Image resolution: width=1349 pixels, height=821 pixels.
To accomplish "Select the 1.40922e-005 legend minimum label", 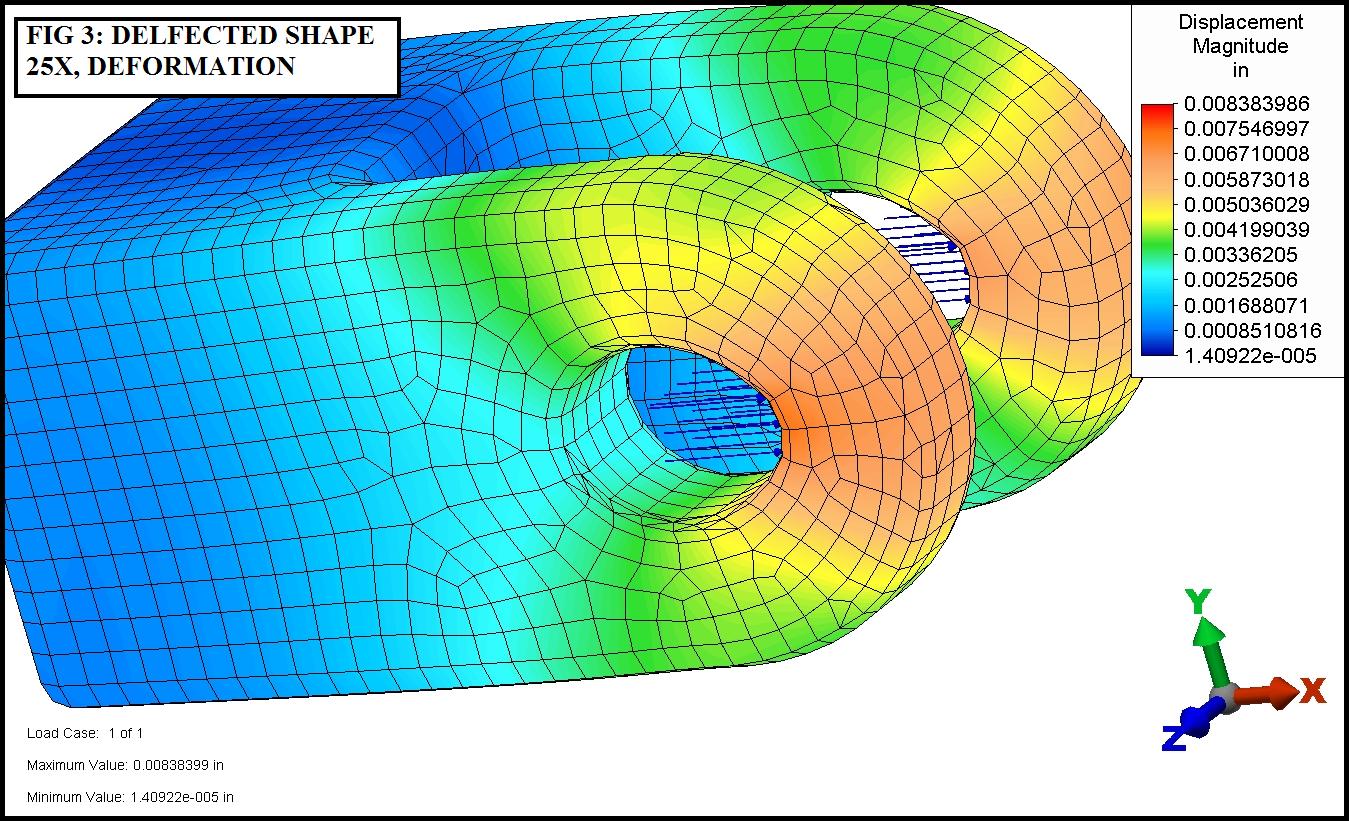I will point(1250,356).
